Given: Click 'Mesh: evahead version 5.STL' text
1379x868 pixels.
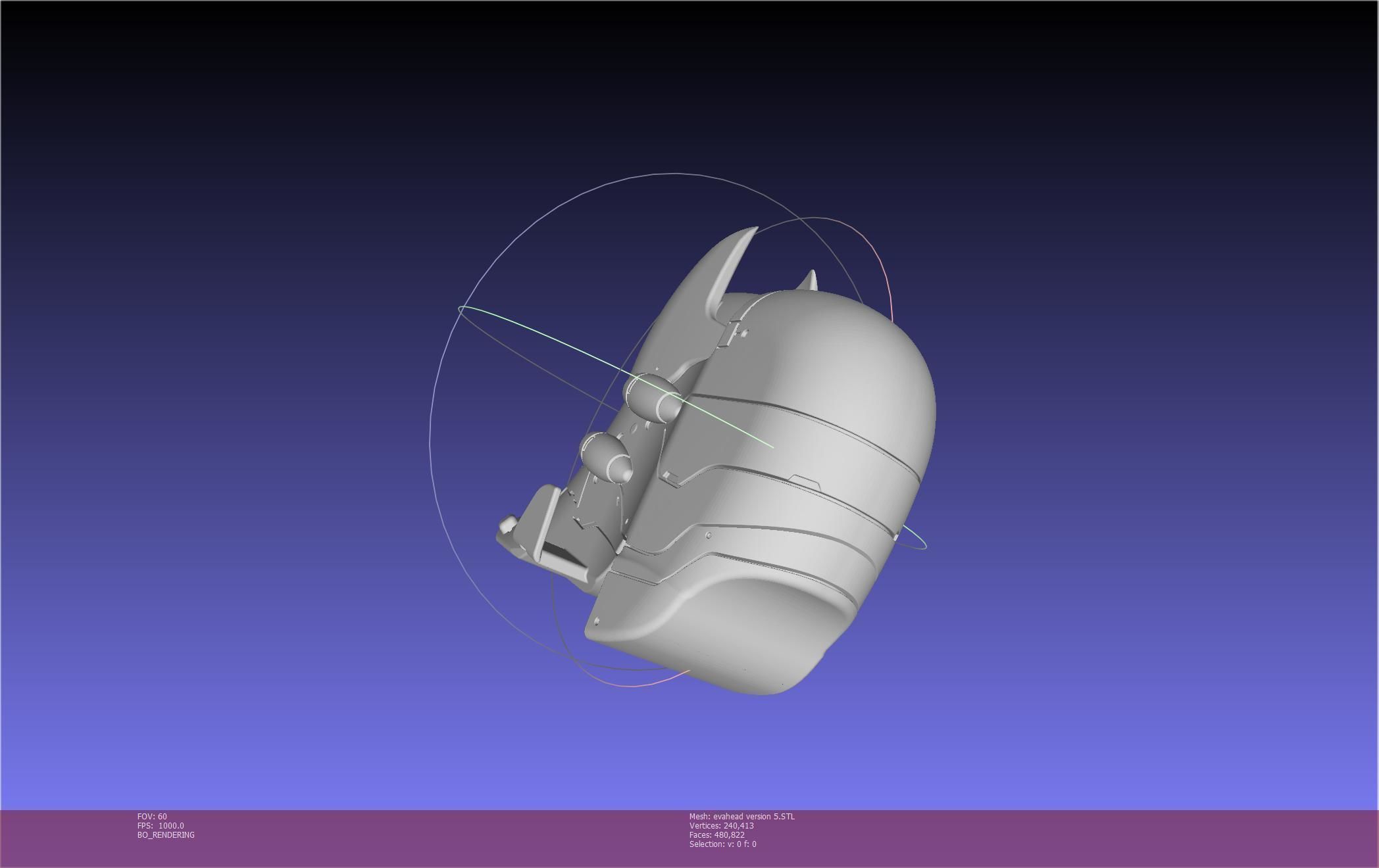Looking at the screenshot, I should 741,817.
